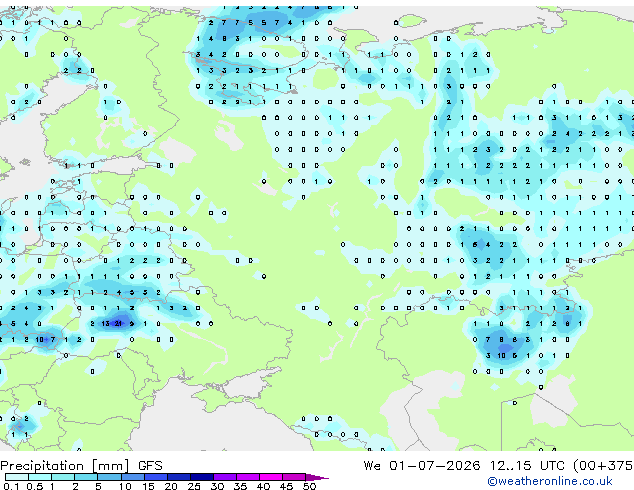Screen dimensions: 634x490
Task: Click the legend swatch between 20 and 25
Action: point(178,477)
